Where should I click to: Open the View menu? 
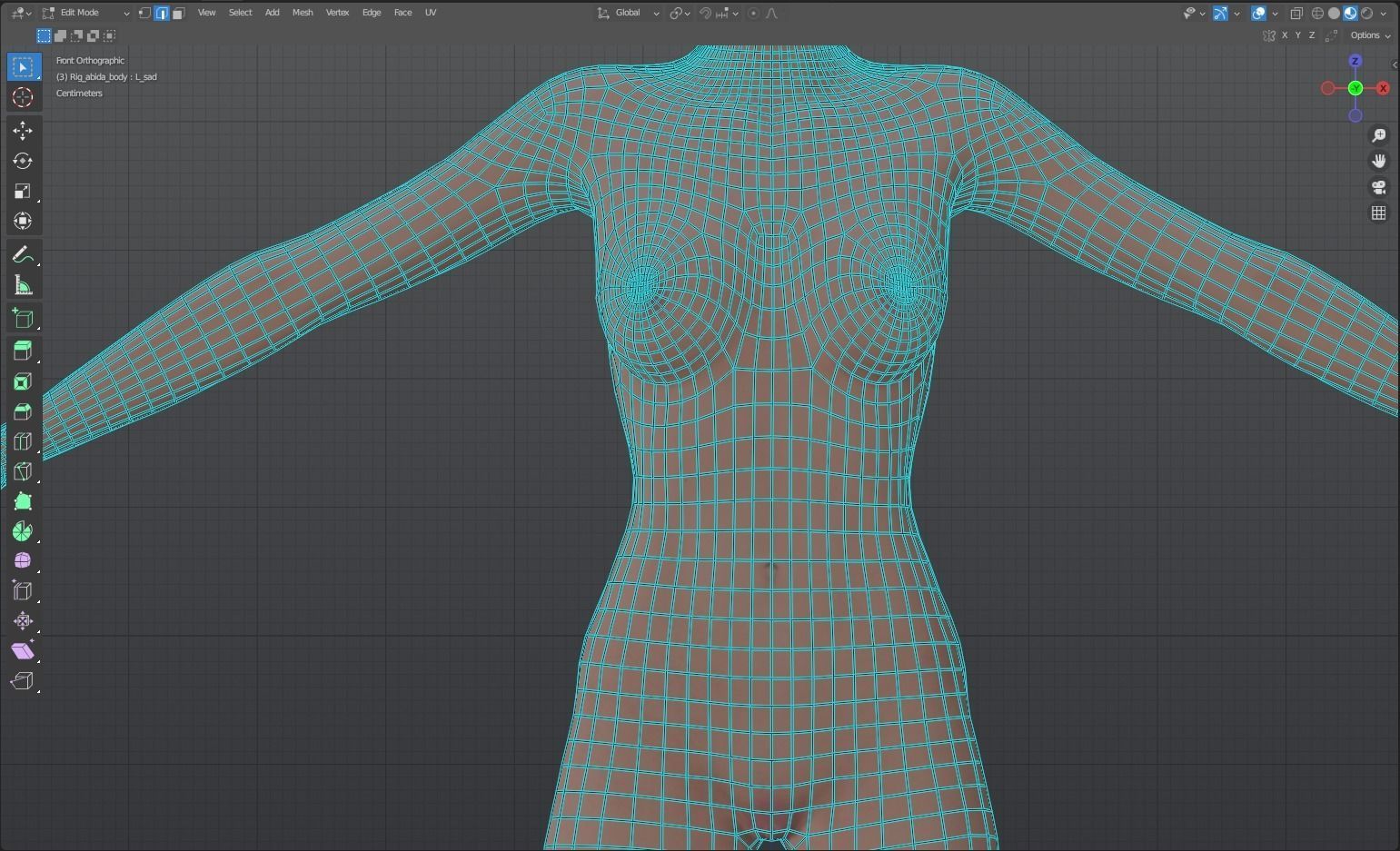[x=206, y=13]
